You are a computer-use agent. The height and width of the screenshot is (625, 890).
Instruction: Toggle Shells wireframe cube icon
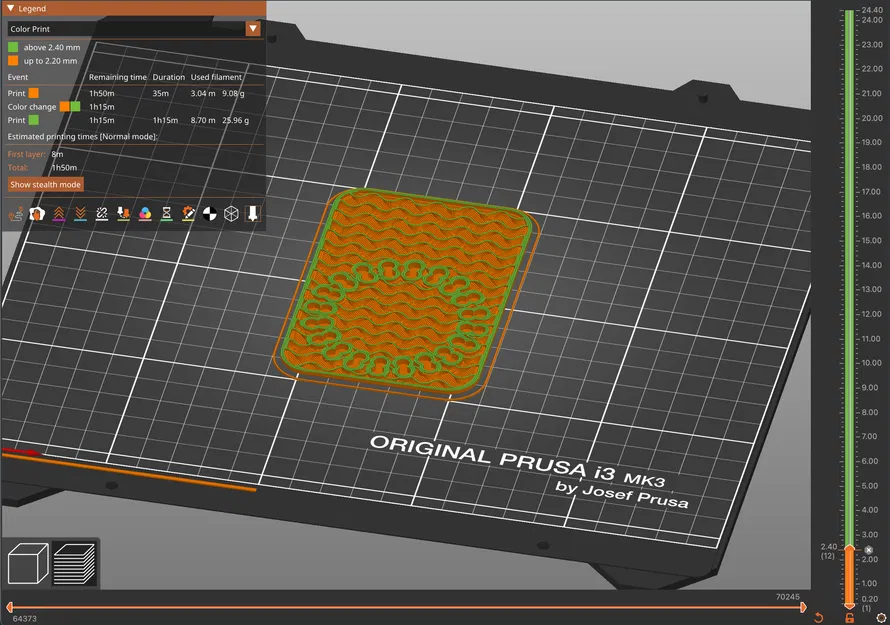(x=231, y=214)
